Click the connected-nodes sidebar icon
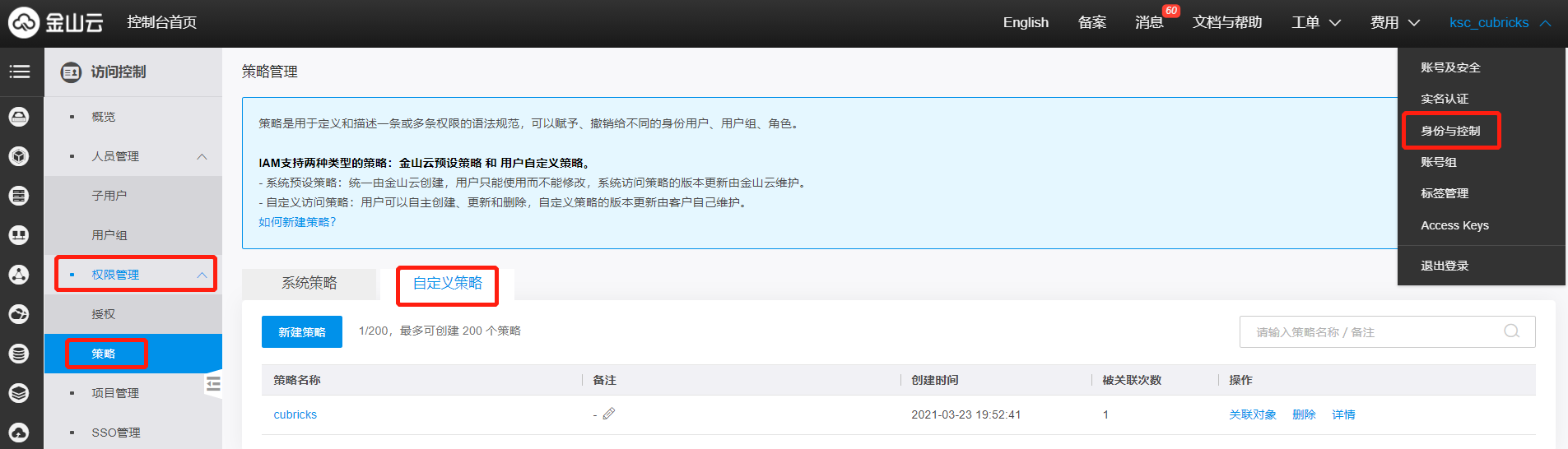This screenshot has height=449, width=1568. [x=19, y=275]
